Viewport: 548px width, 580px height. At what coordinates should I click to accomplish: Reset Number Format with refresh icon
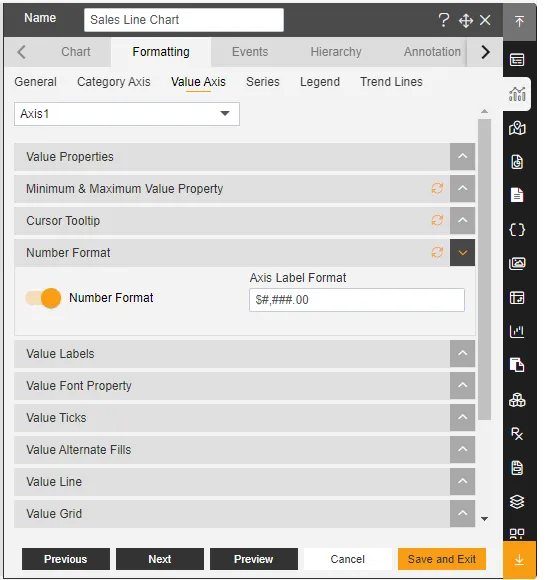(x=437, y=253)
